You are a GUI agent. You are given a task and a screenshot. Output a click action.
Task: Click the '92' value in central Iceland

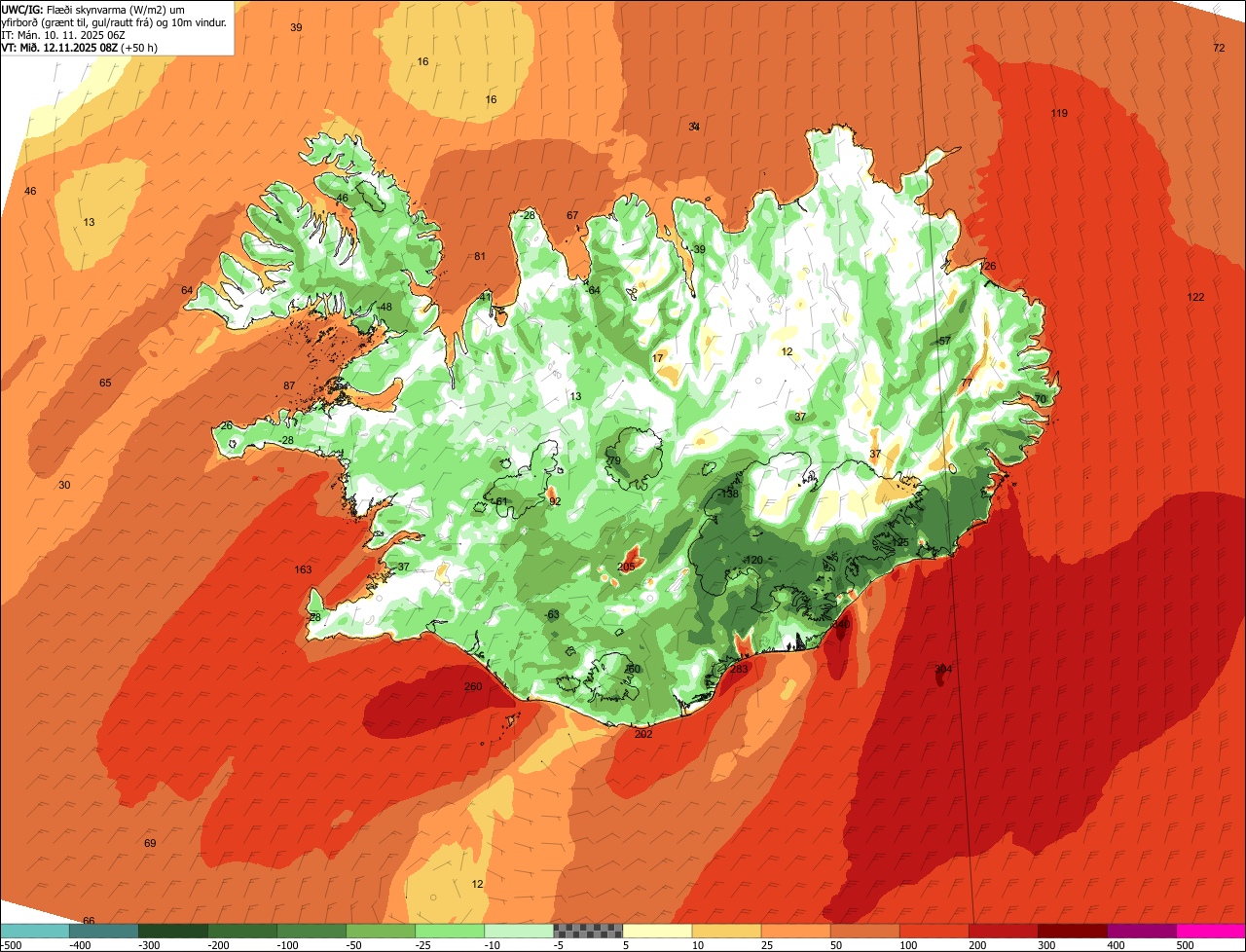tap(555, 501)
